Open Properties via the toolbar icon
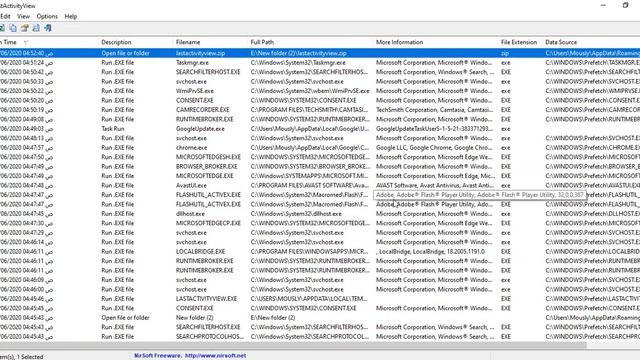The height and width of the screenshot is (360, 640). [24, 28]
